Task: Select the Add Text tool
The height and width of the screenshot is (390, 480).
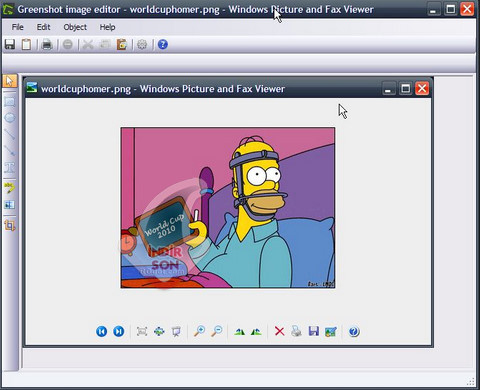Action: pyautogui.click(x=10, y=167)
